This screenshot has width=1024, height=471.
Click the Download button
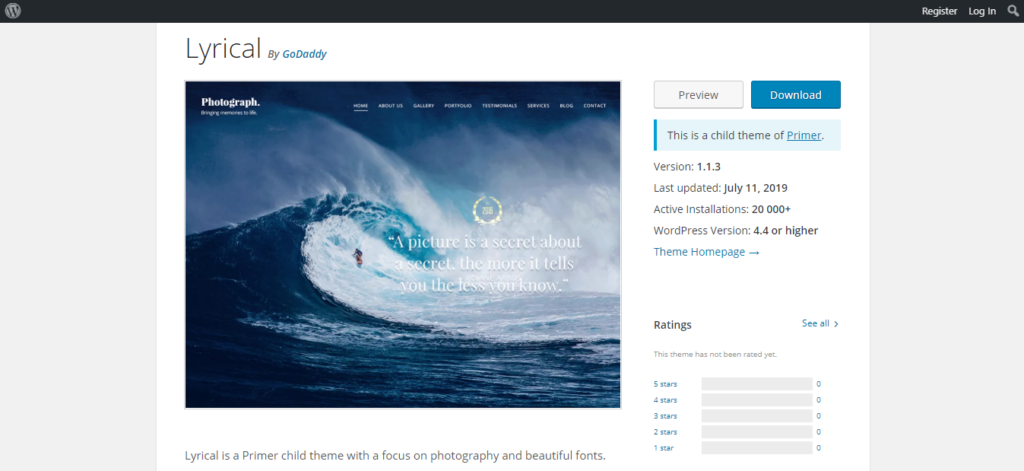795,95
